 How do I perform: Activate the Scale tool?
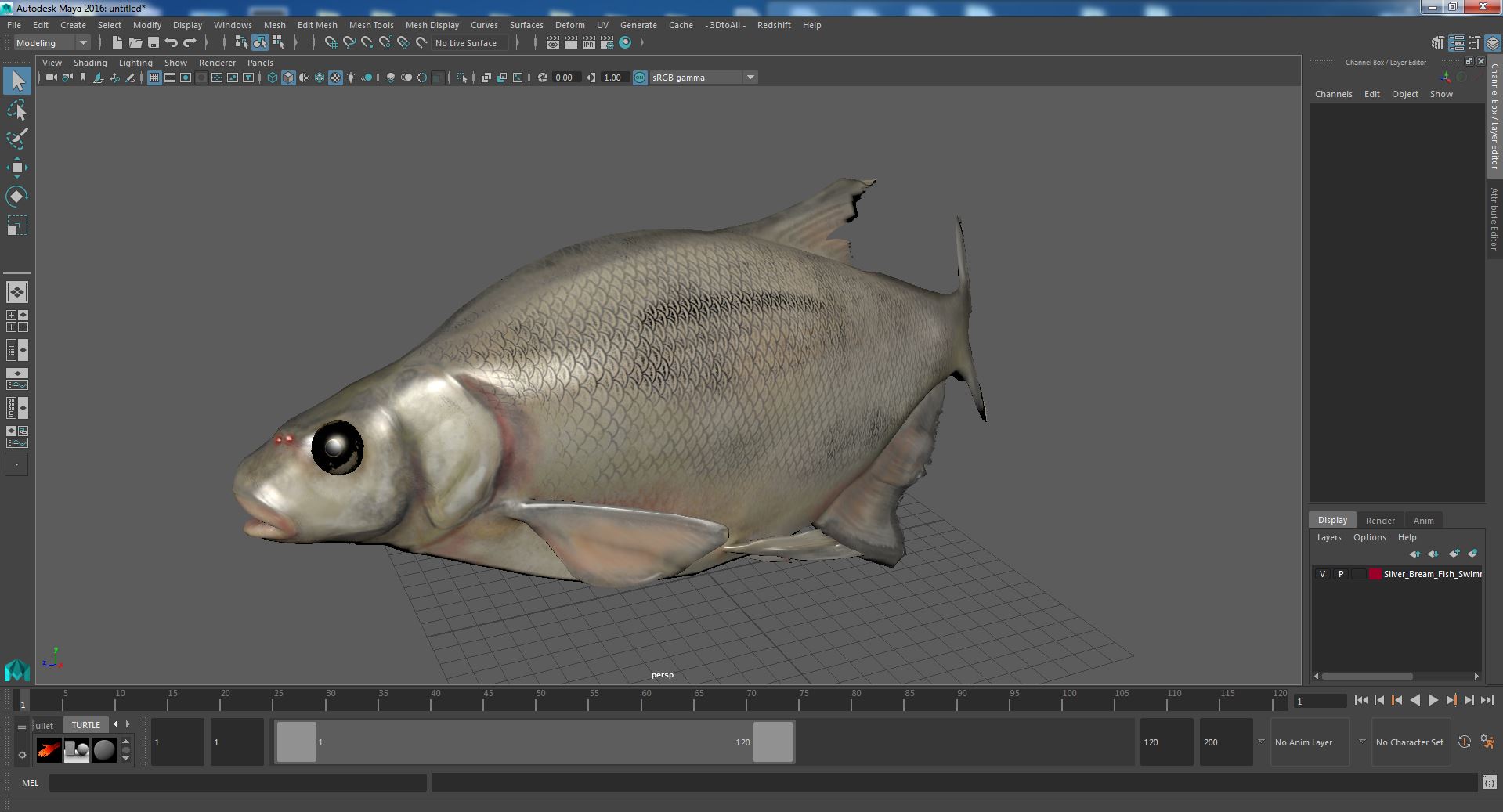point(16,226)
